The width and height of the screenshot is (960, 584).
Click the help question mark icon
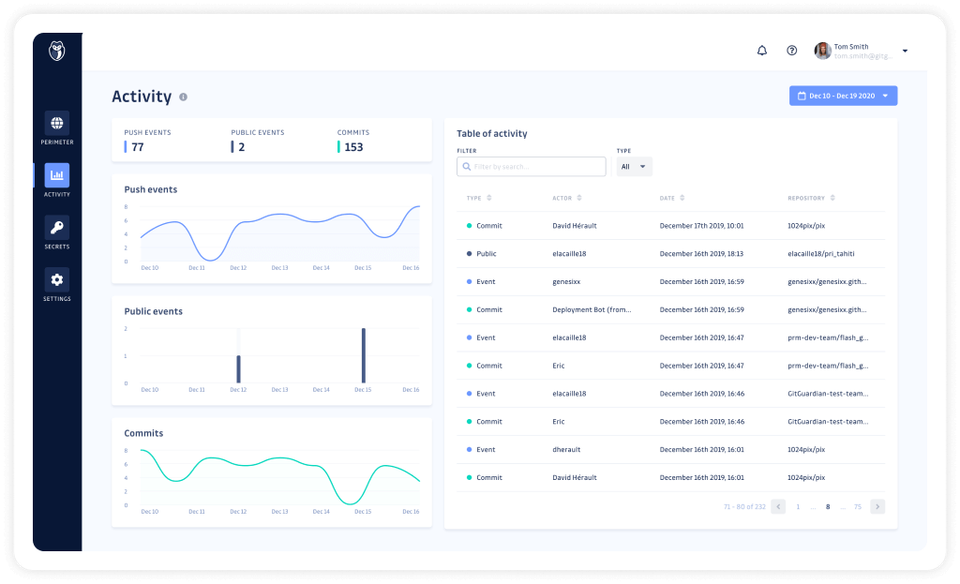(x=792, y=49)
